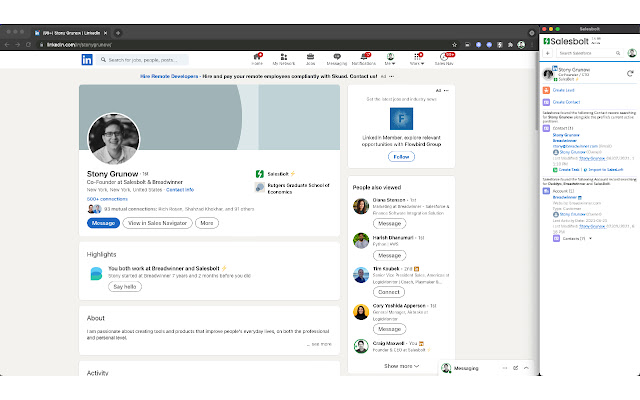Click the 93 mutual connections text

(179, 209)
